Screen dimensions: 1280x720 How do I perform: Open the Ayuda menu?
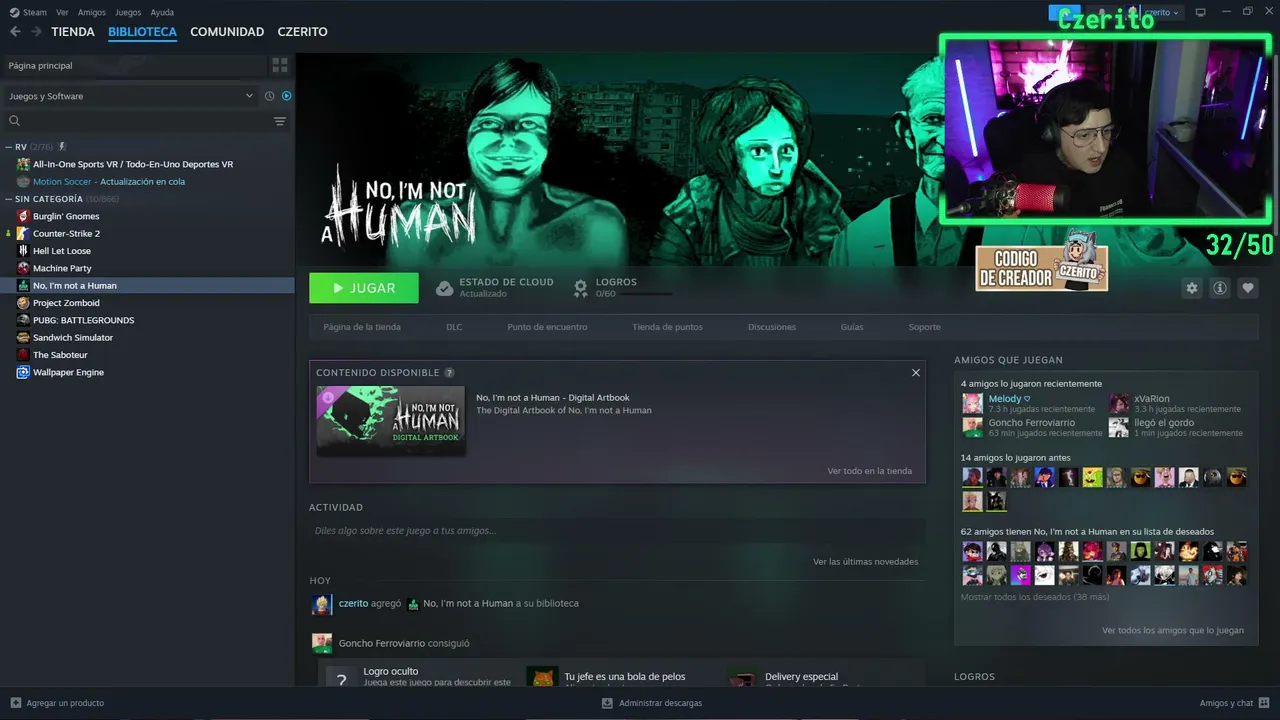tap(162, 12)
